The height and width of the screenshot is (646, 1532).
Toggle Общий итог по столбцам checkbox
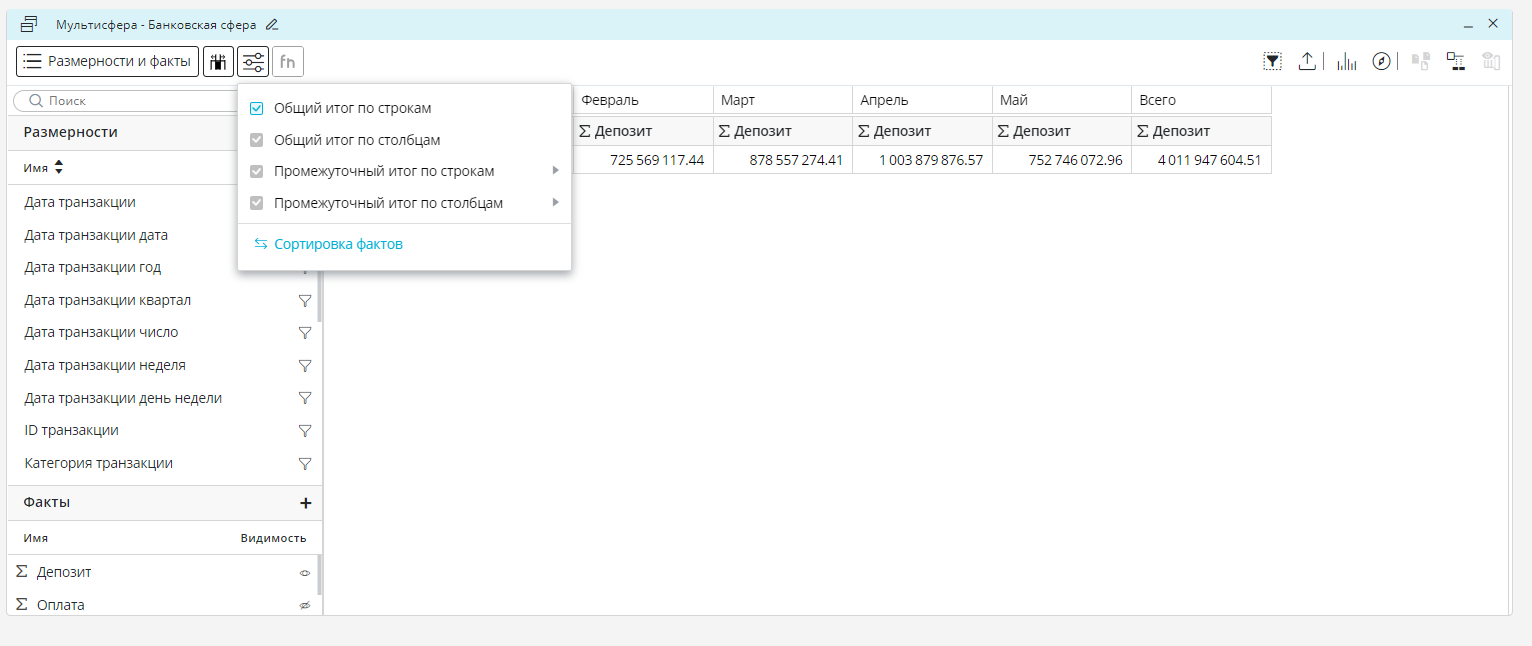[257, 141]
